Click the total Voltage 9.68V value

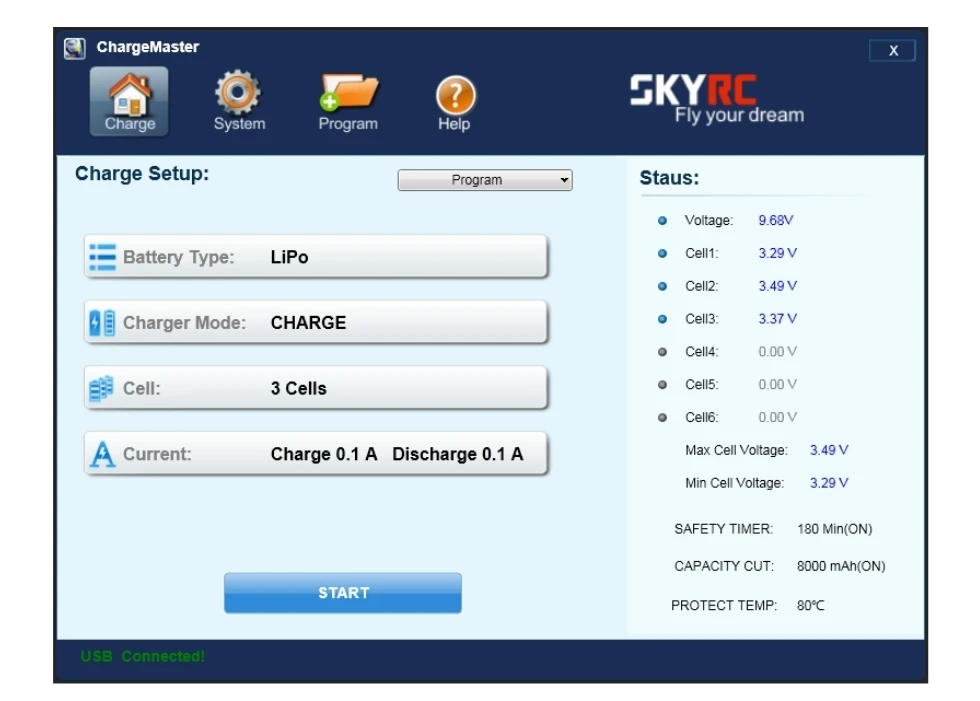coord(776,220)
